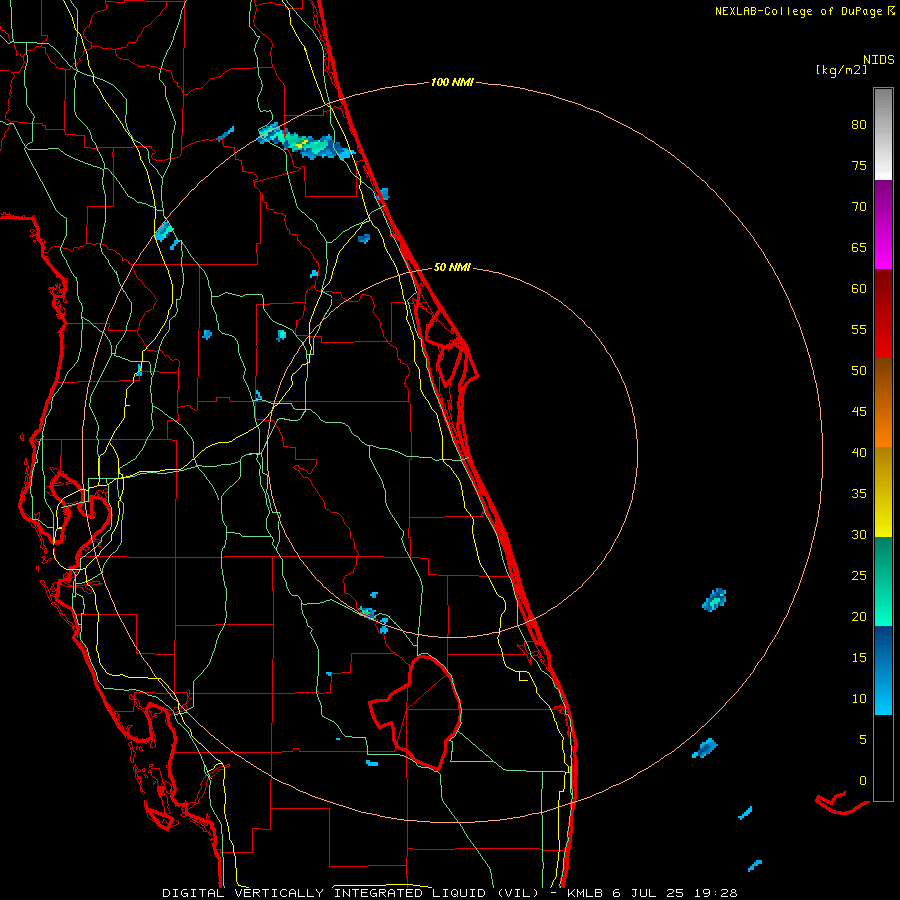Click the 5 value on color scale
The height and width of the screenshot is (900, 900).
pos(863,740)
